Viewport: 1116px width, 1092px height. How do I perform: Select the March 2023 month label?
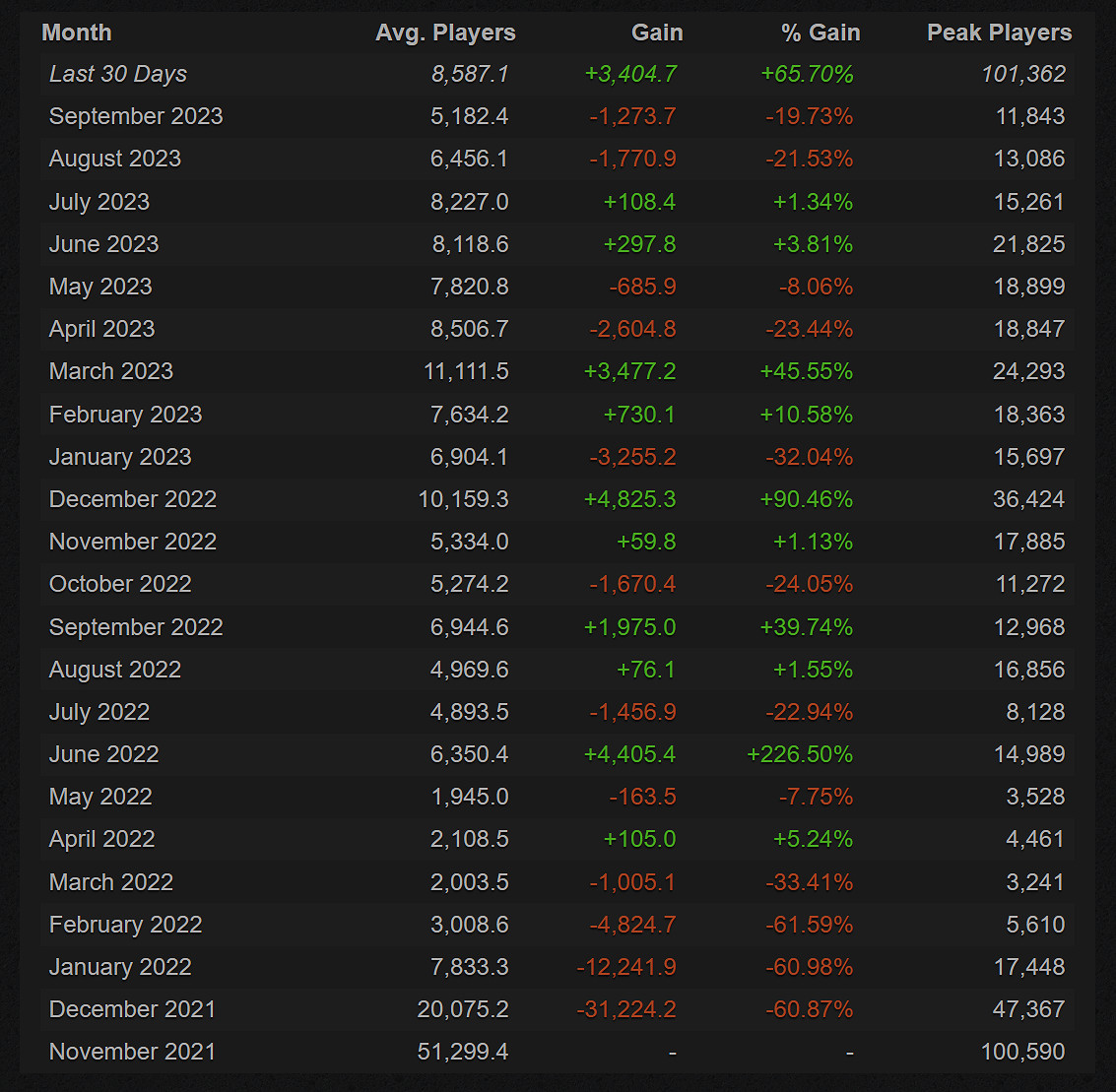coord(111,371)
